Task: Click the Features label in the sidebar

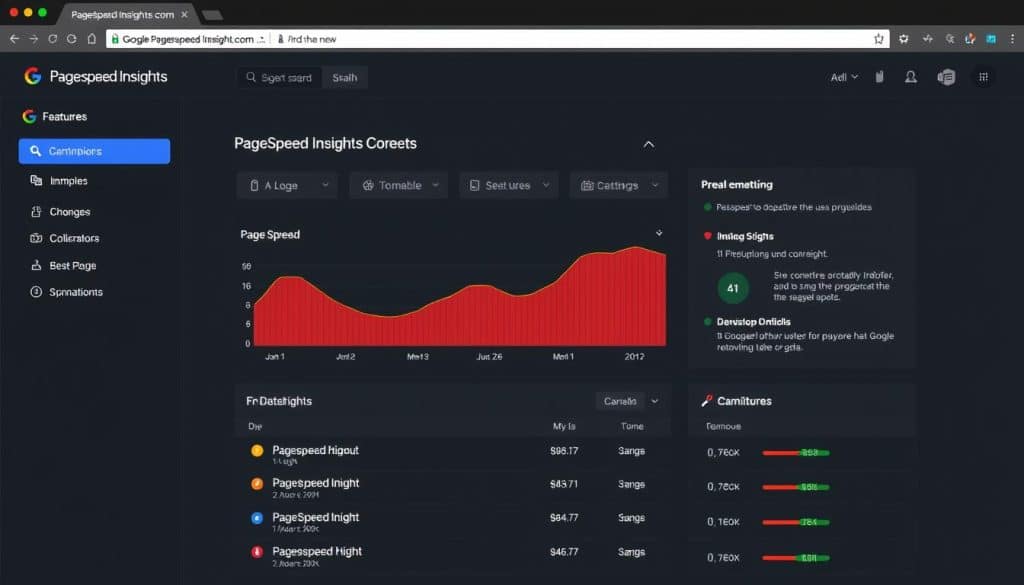Action: coord(65,116)
